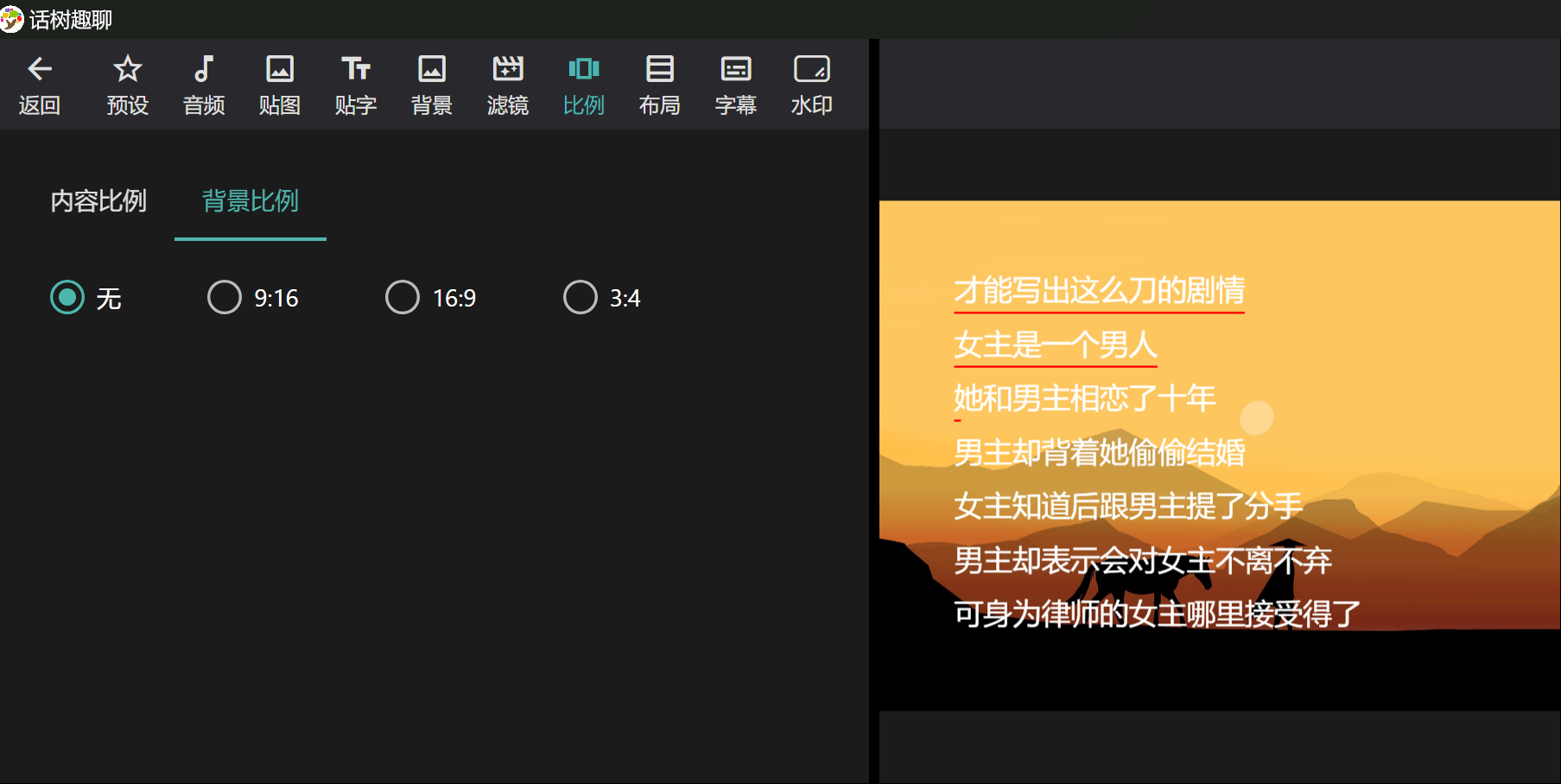Open the layout (布局) tool icon
This screenshot has height=784, width=1561.
tap(660, 70)
